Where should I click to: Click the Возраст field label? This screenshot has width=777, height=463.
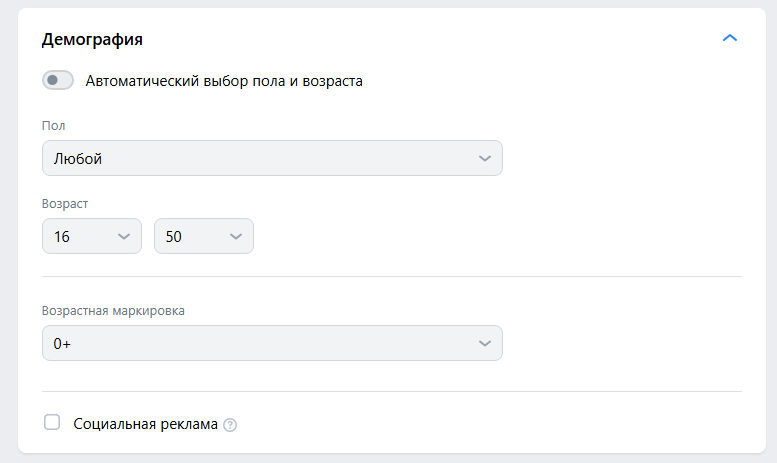65,203
